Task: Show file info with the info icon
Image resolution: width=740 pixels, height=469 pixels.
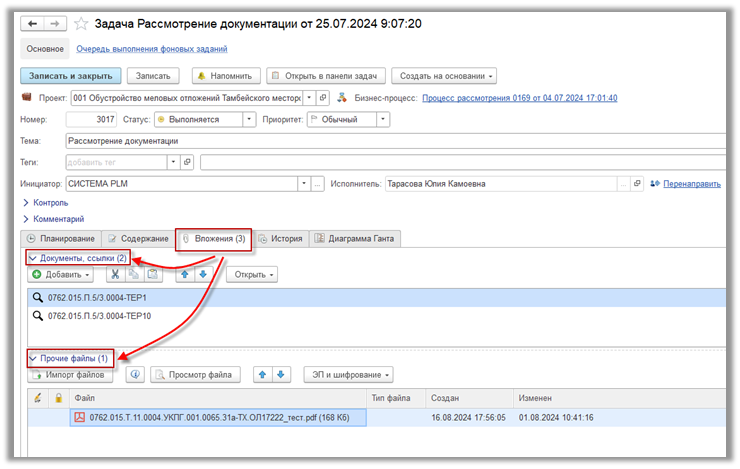Action: (135, 375)
